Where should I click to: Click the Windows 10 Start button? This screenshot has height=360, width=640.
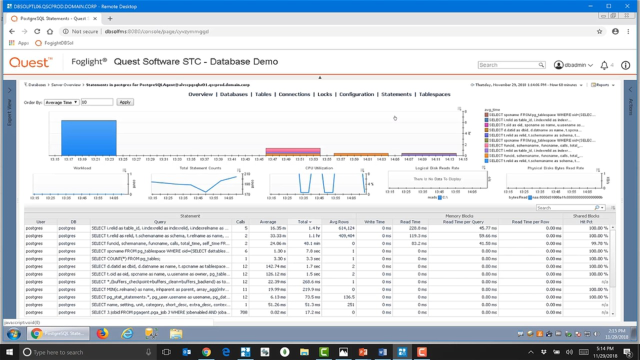[9, 352]
